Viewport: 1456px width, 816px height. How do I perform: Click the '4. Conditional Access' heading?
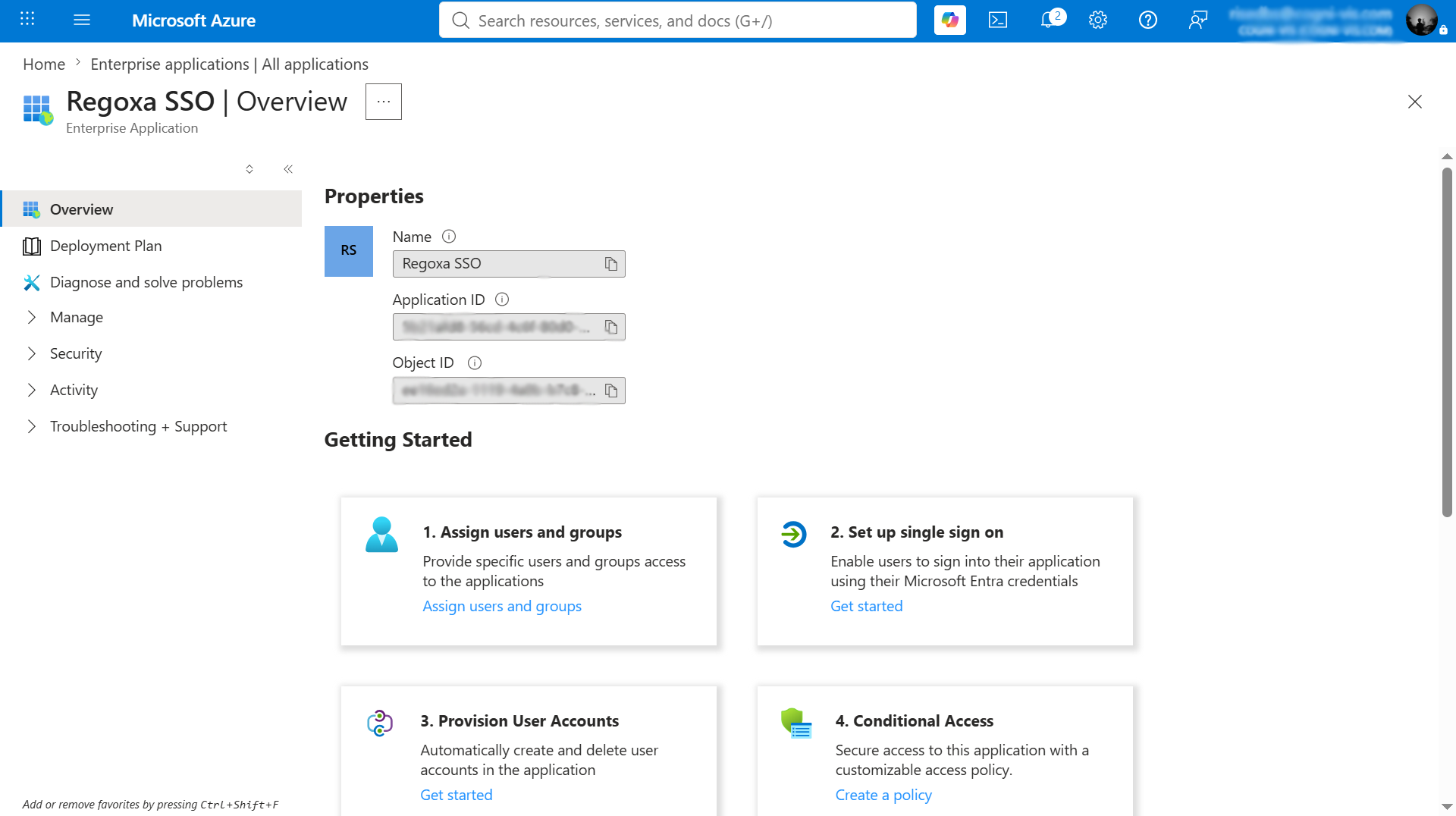(915, 721)
